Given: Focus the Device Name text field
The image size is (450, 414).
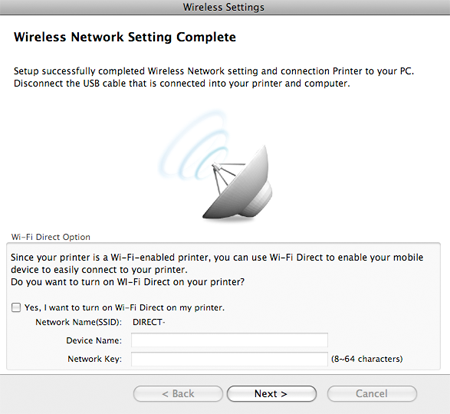Looking at the screenshot, I should 229,340.
